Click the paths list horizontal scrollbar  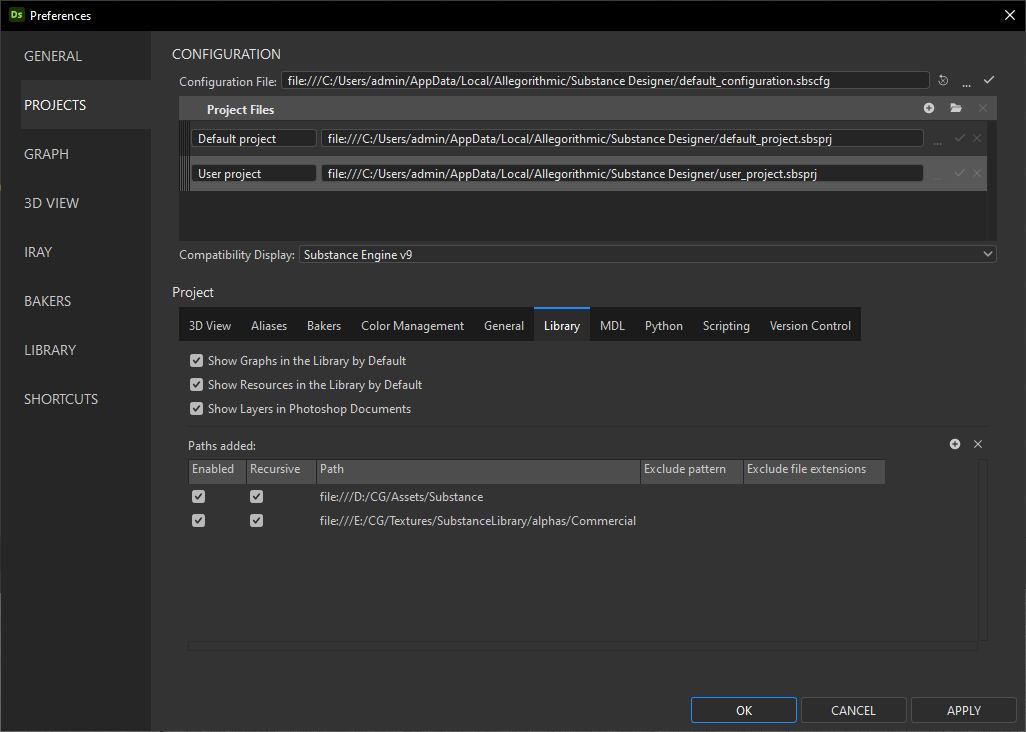pos(582,646)
